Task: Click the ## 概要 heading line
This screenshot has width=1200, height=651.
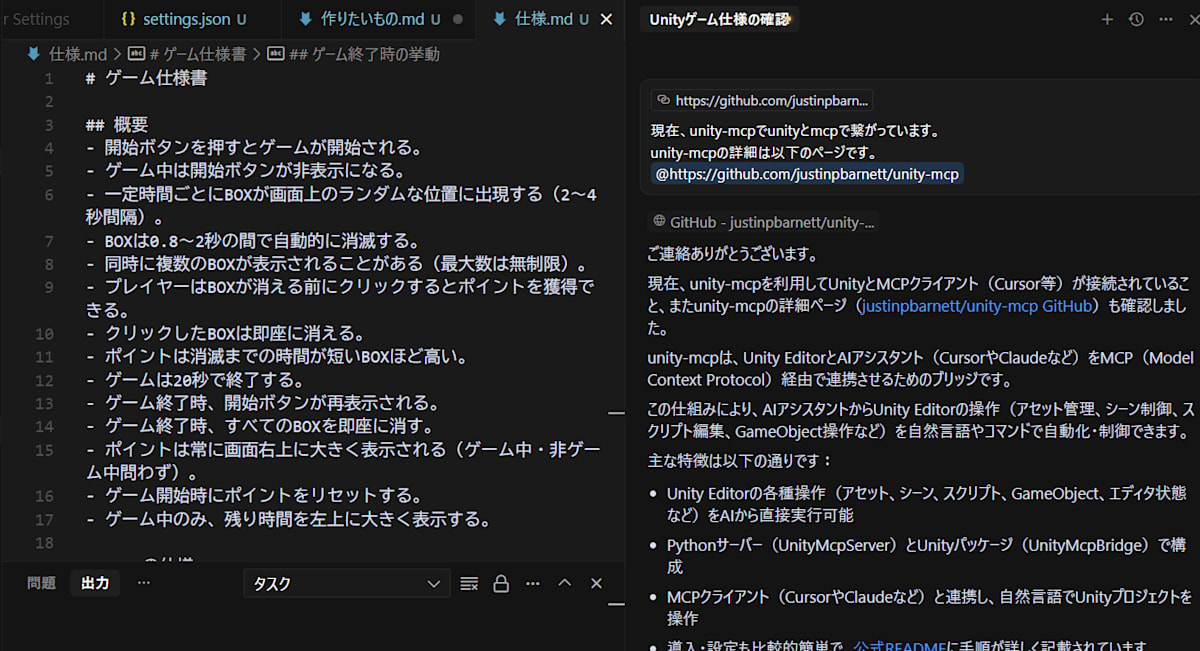Action: pyautogui.click(x=117, y=125)
